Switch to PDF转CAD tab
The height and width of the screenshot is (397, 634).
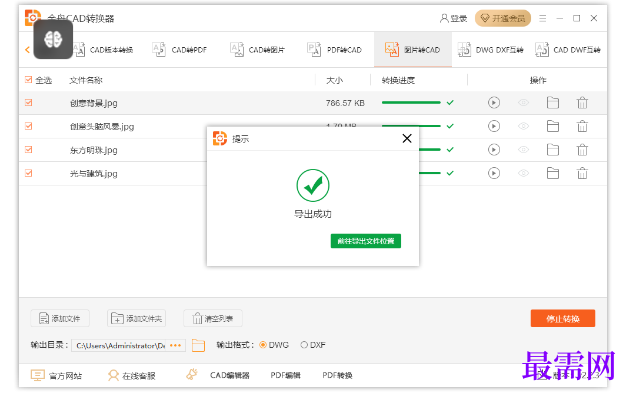[334, 50]
